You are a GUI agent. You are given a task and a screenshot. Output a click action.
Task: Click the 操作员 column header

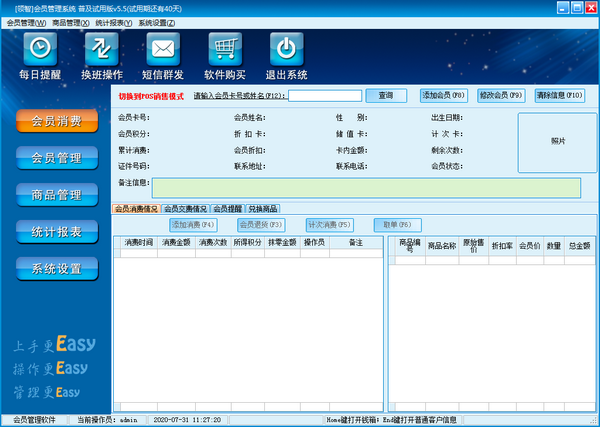(x=315, y=243)
